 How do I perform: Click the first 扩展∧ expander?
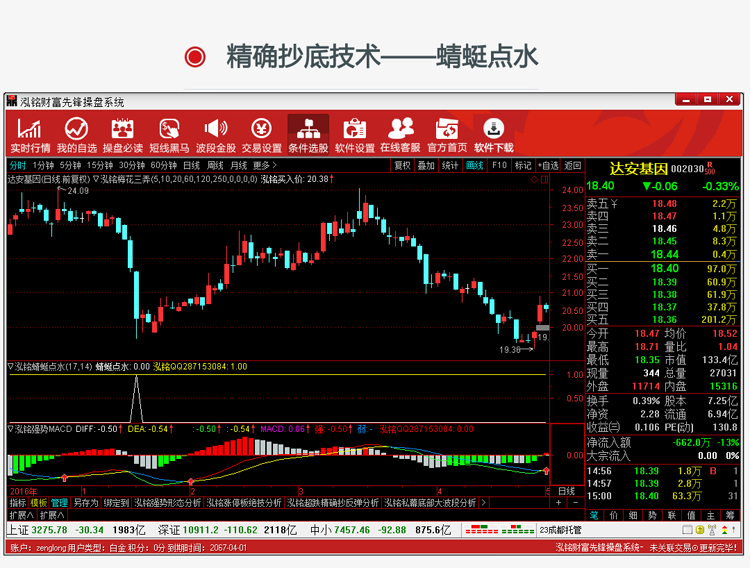[x=21, y=515]
